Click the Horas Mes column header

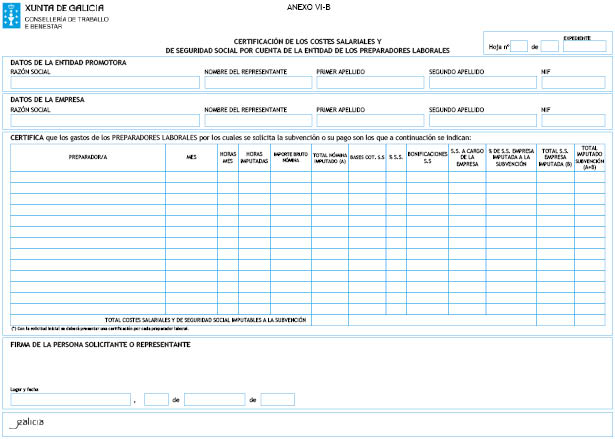tap(228, 158)
